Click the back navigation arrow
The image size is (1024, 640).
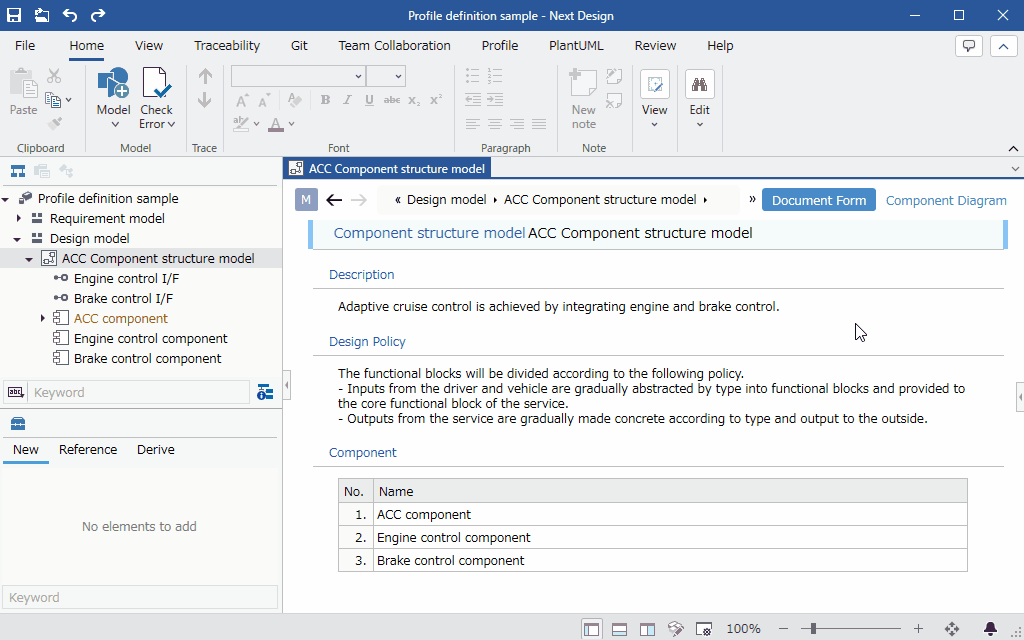pos(334,200)
